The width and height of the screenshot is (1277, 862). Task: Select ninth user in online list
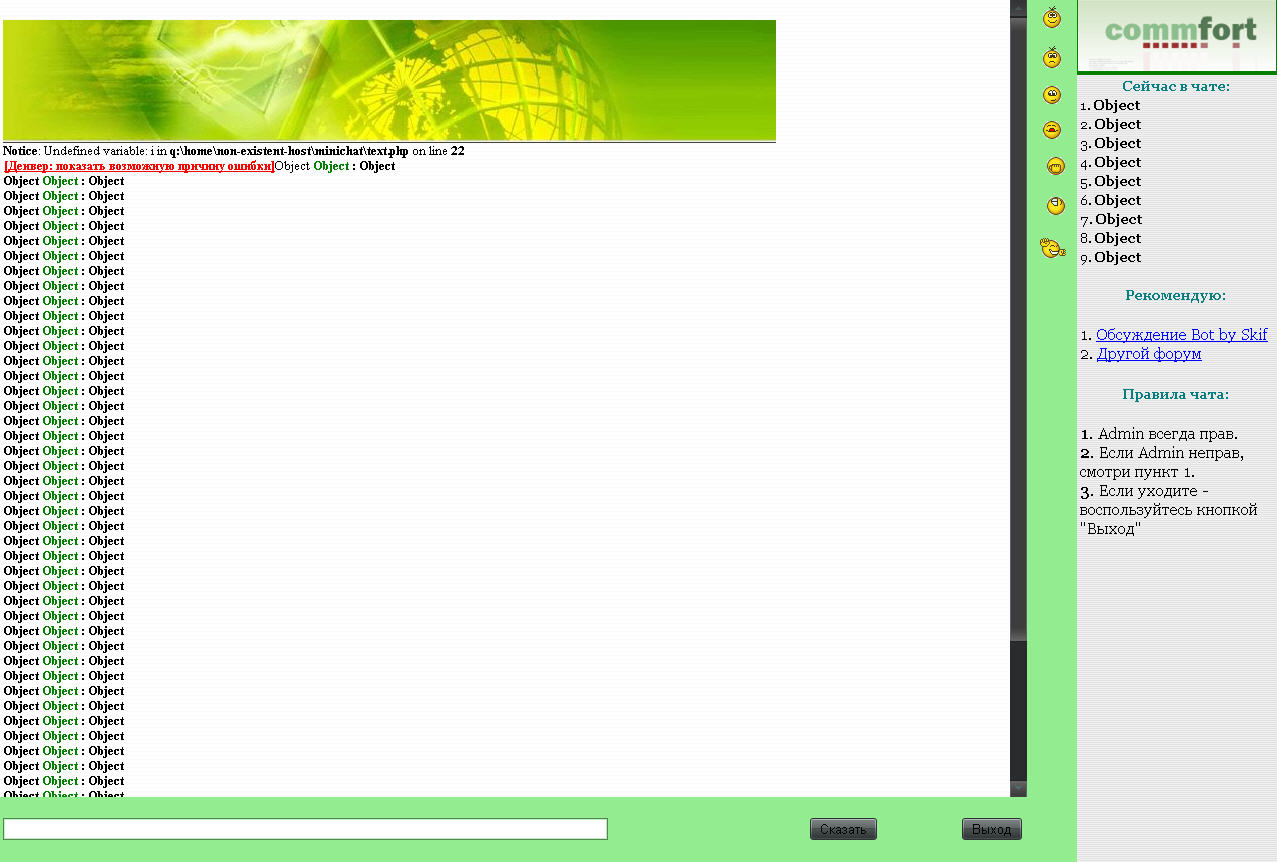[1117, 257]
